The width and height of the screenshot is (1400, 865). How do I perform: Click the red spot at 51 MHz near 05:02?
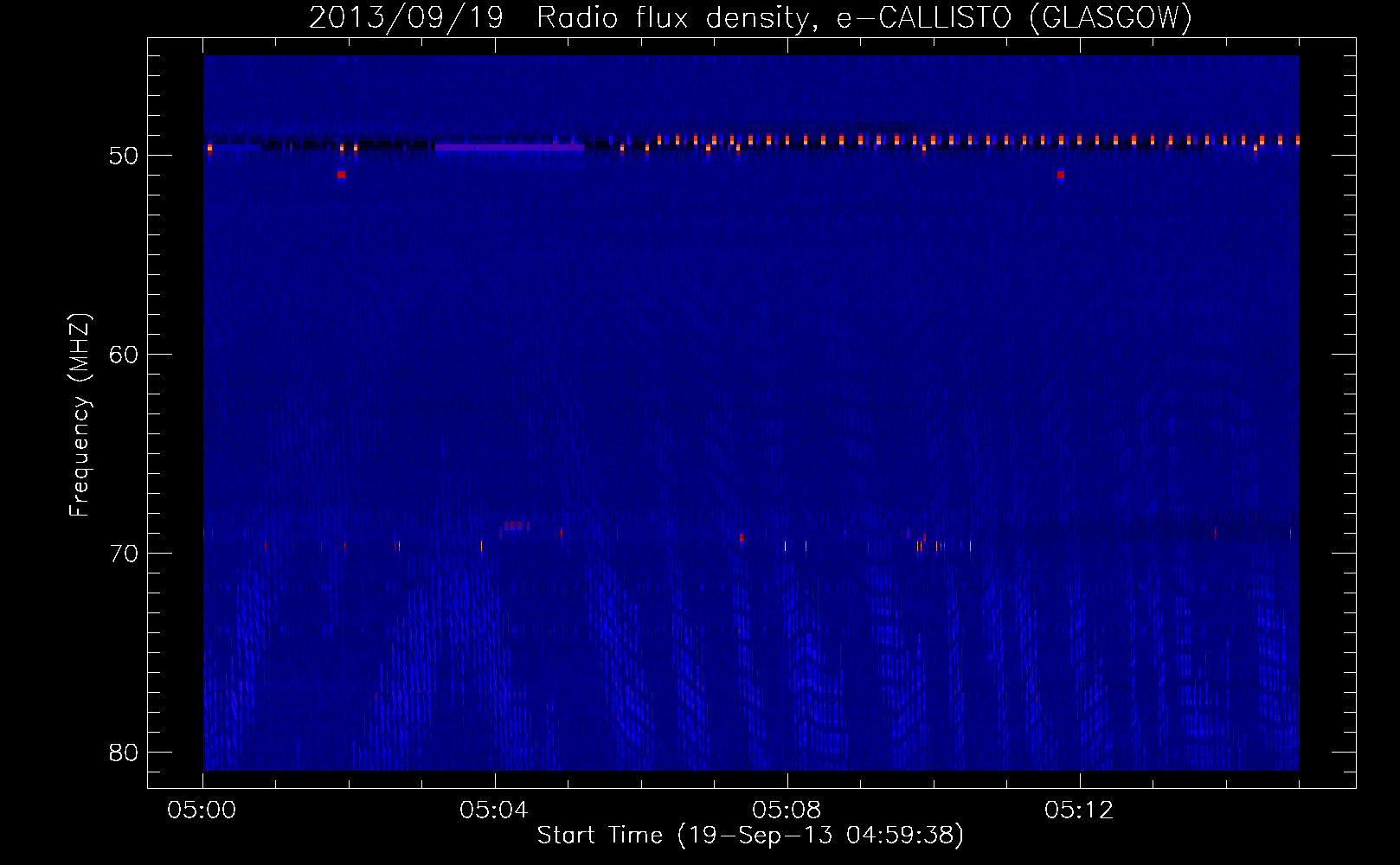(x=341, y=175)
